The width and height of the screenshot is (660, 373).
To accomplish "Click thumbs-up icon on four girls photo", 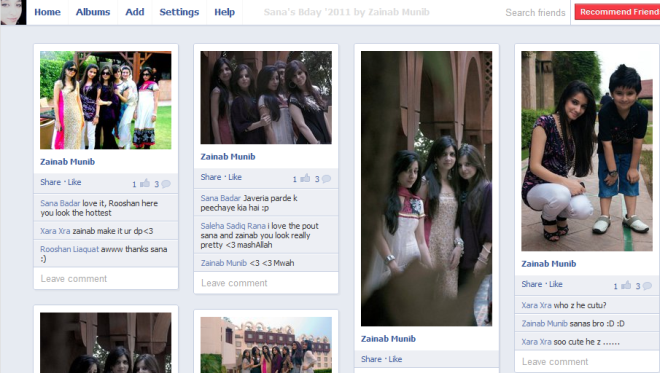I will click(x=305, y=178).
